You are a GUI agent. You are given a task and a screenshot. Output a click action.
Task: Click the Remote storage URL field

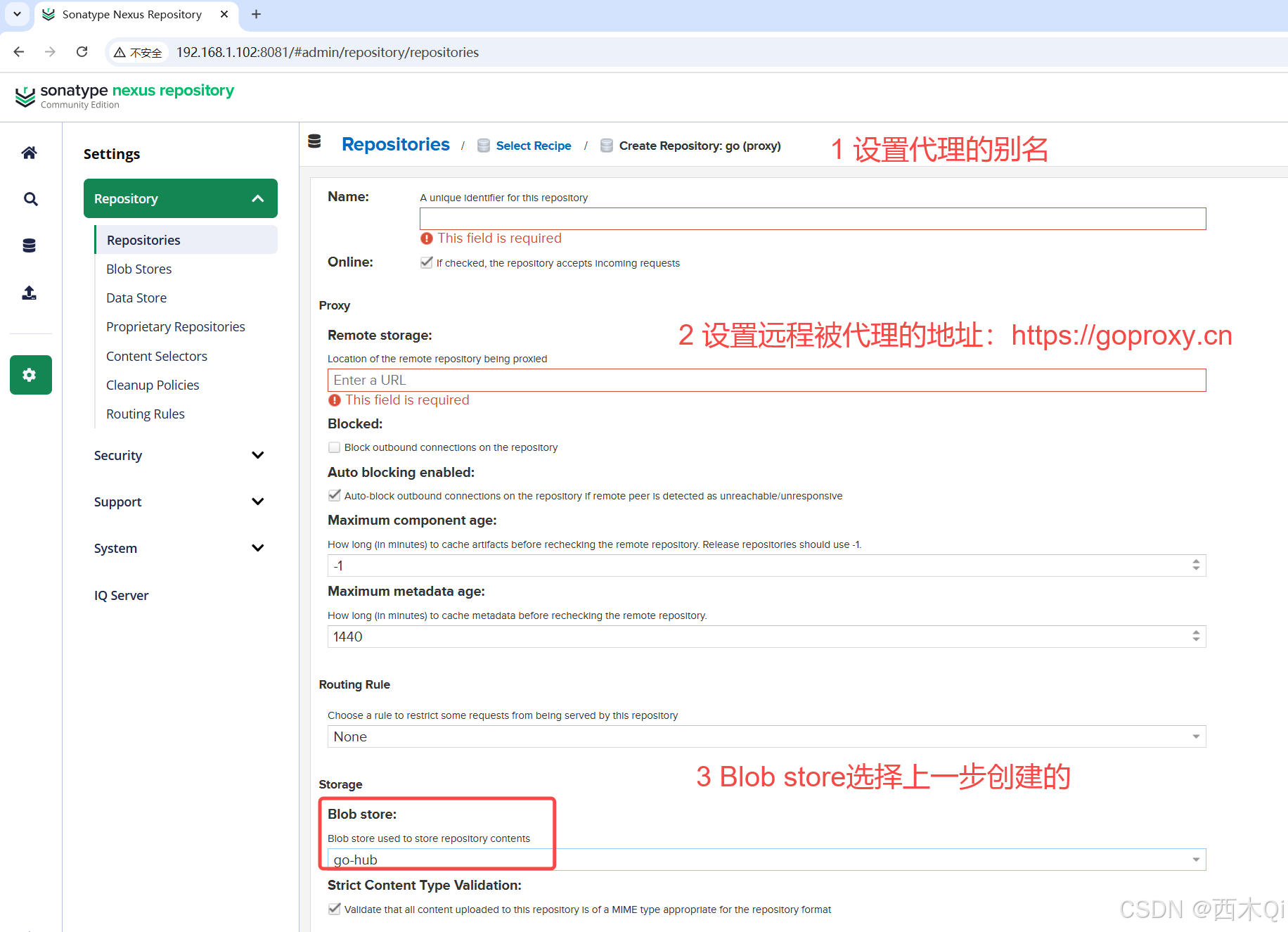point(766,380)
